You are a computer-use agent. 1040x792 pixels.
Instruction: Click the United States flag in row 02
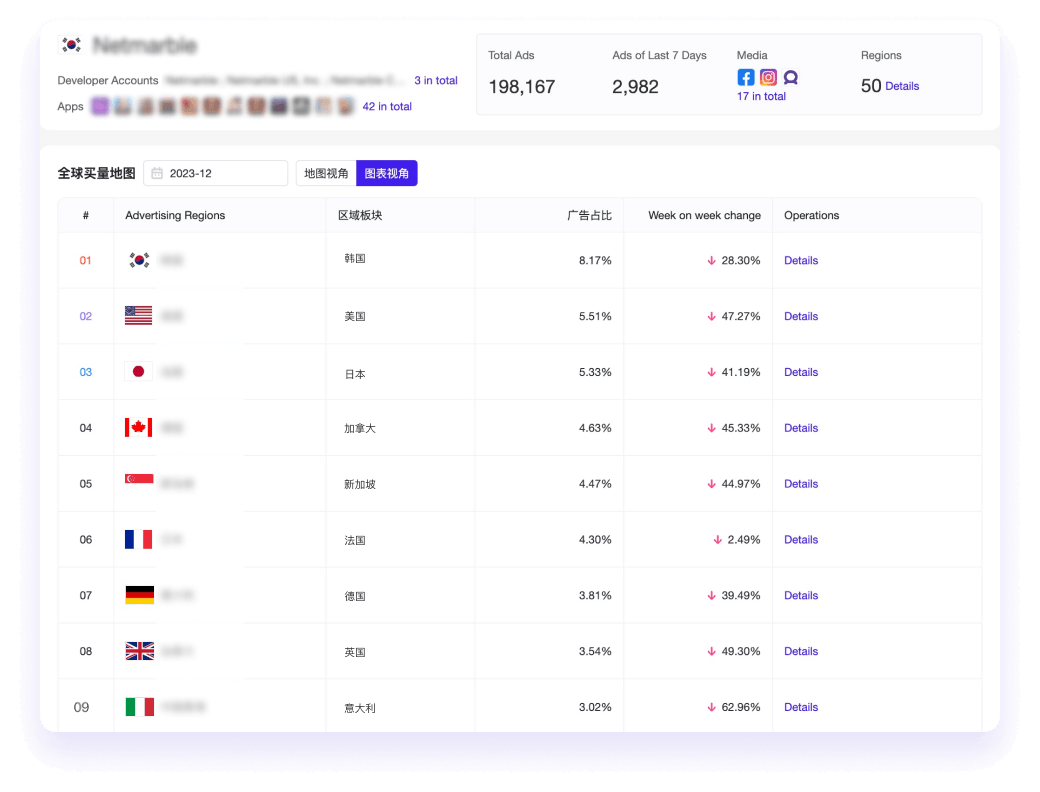pyautogui.click(x=139, y=316)
